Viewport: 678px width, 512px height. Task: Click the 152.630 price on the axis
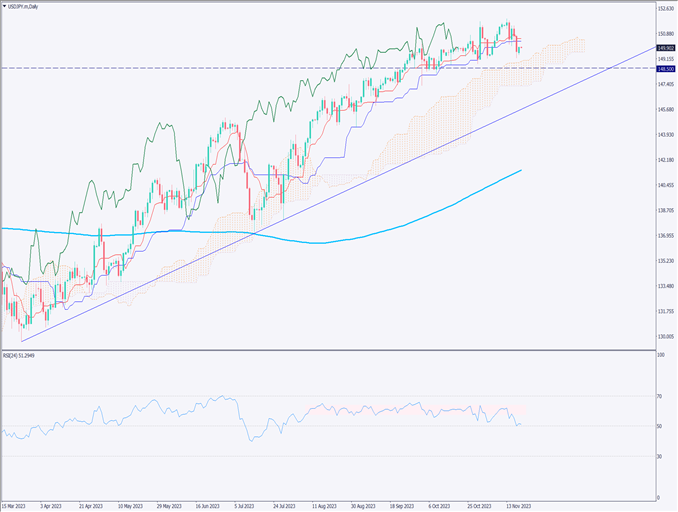[664, 9]
